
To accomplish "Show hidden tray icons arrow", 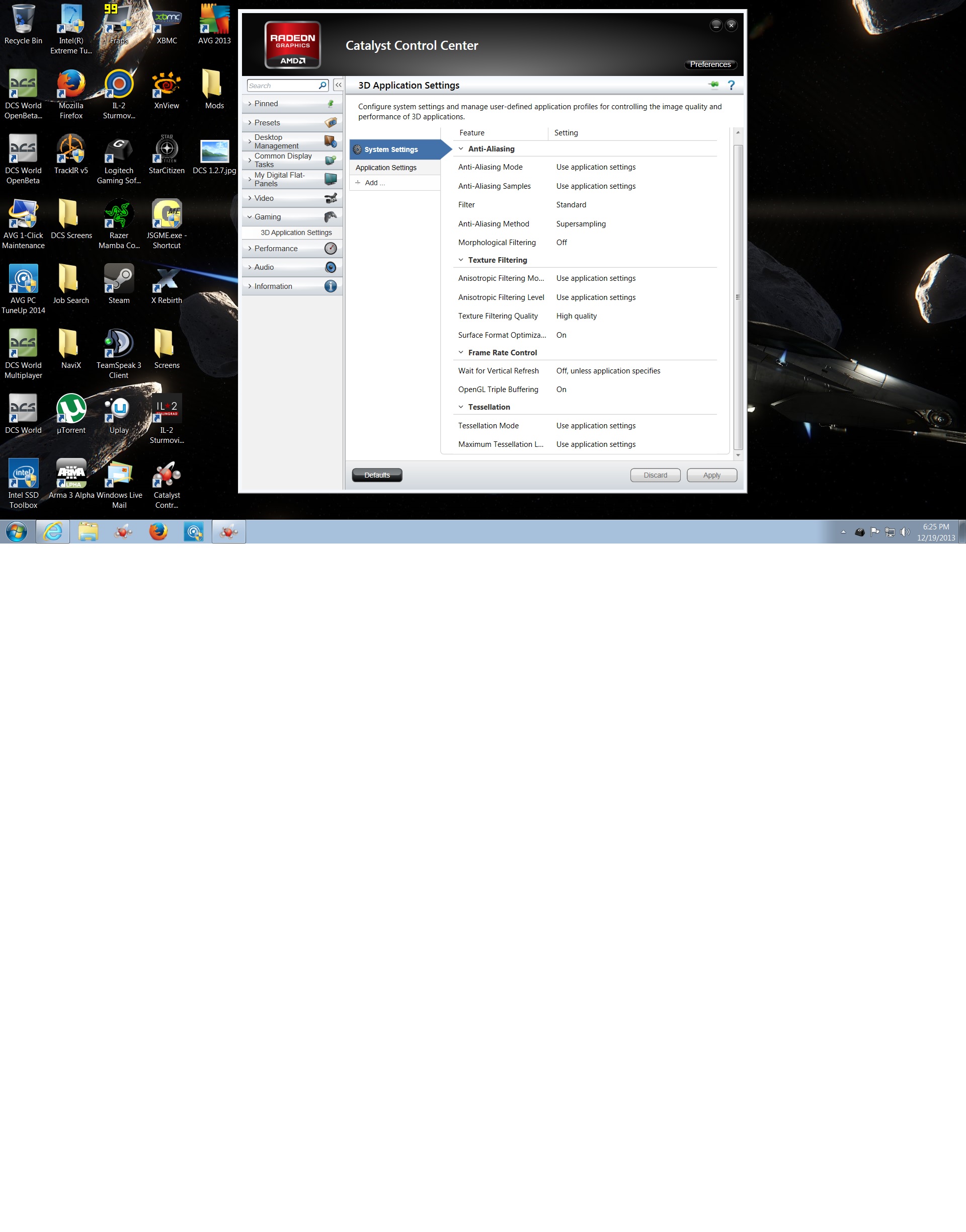I will (843, 532).
